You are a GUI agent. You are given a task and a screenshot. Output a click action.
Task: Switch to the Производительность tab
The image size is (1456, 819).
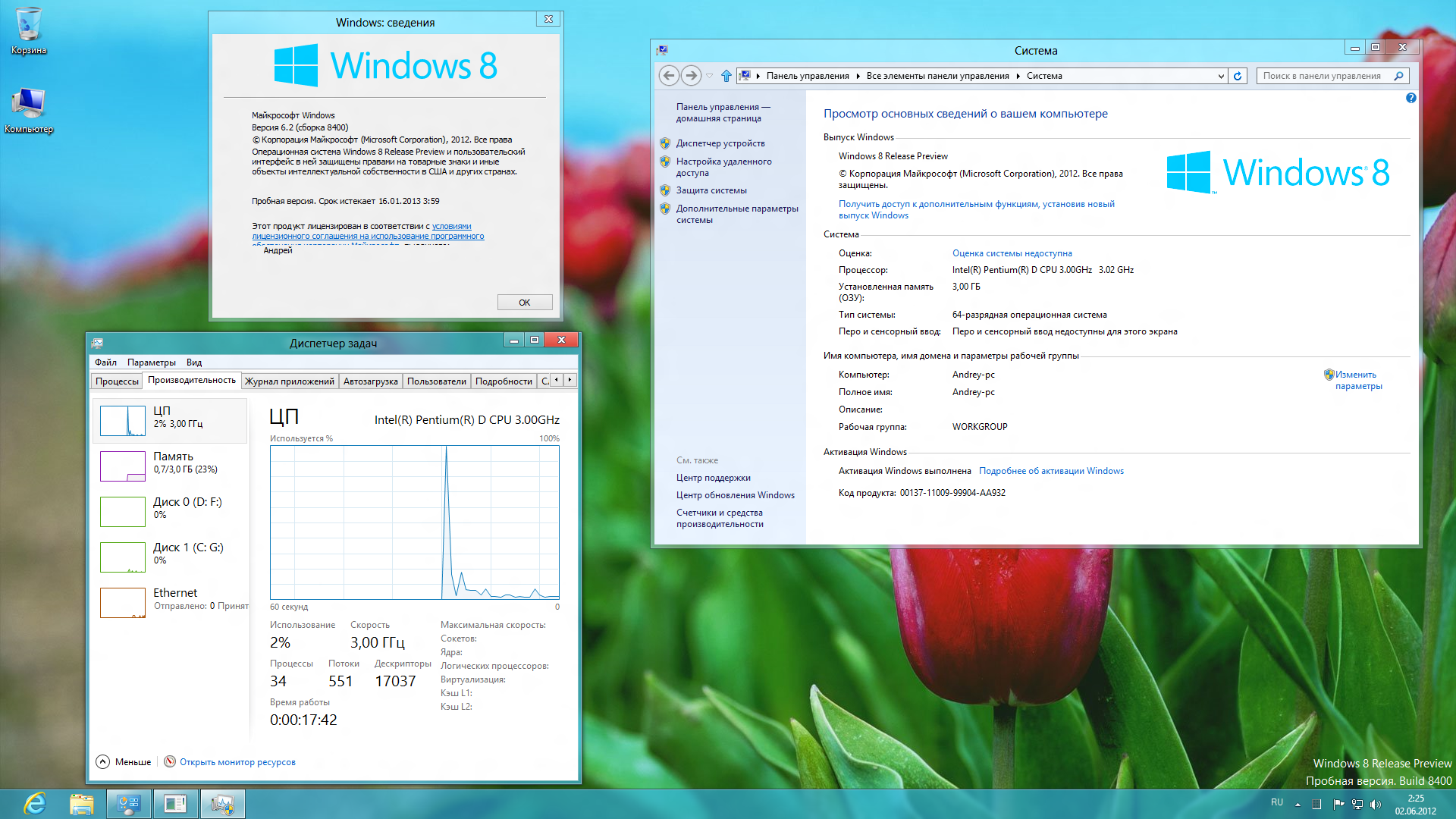[191, 380]
